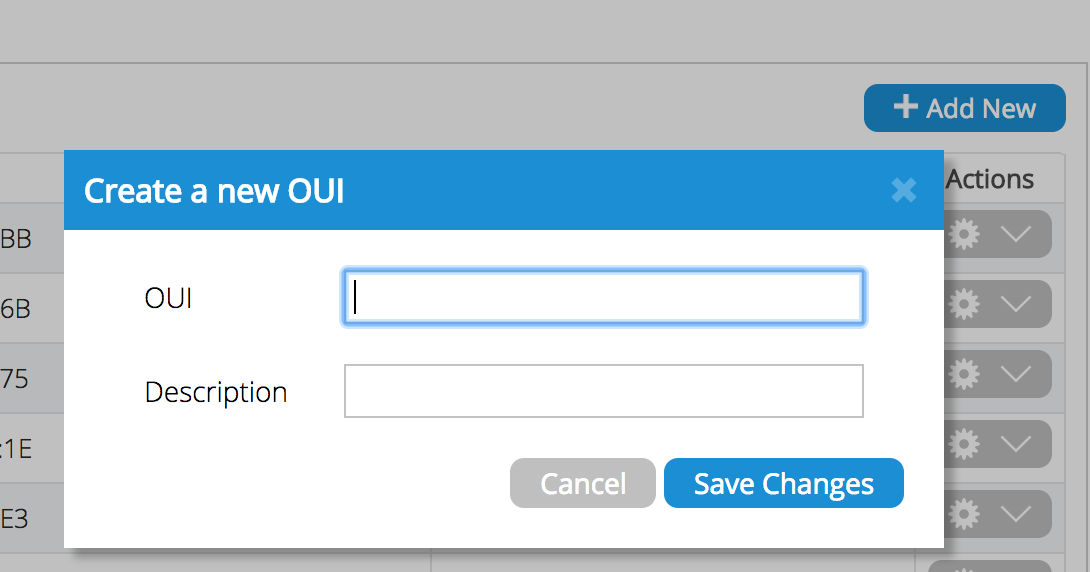Image resolution: width=1090 pixels, height=572 pixels.
Task: Expand dropdown chevron in third actions row
Action: [x=1016, y=374]
